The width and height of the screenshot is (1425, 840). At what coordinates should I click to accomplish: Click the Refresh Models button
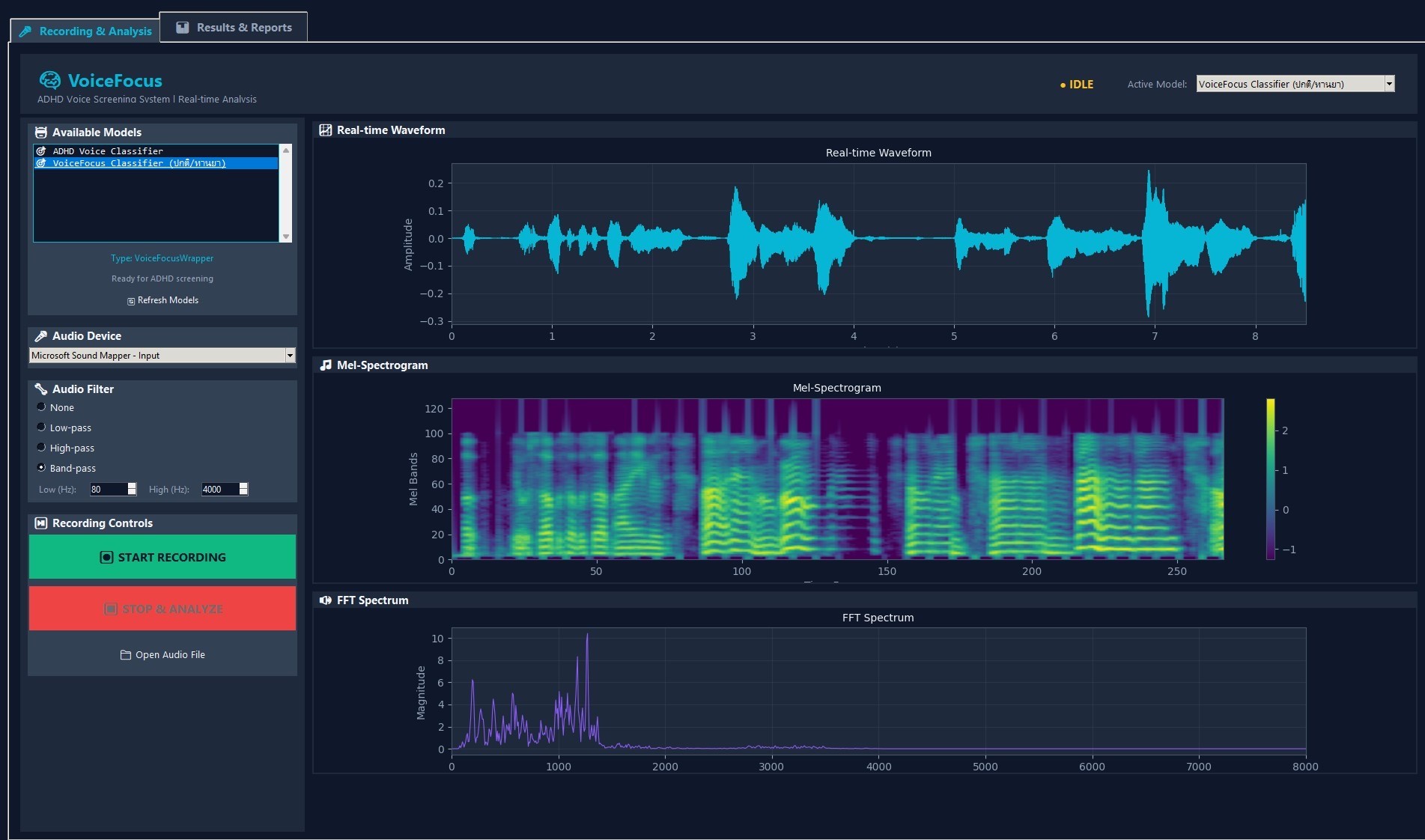162,301
